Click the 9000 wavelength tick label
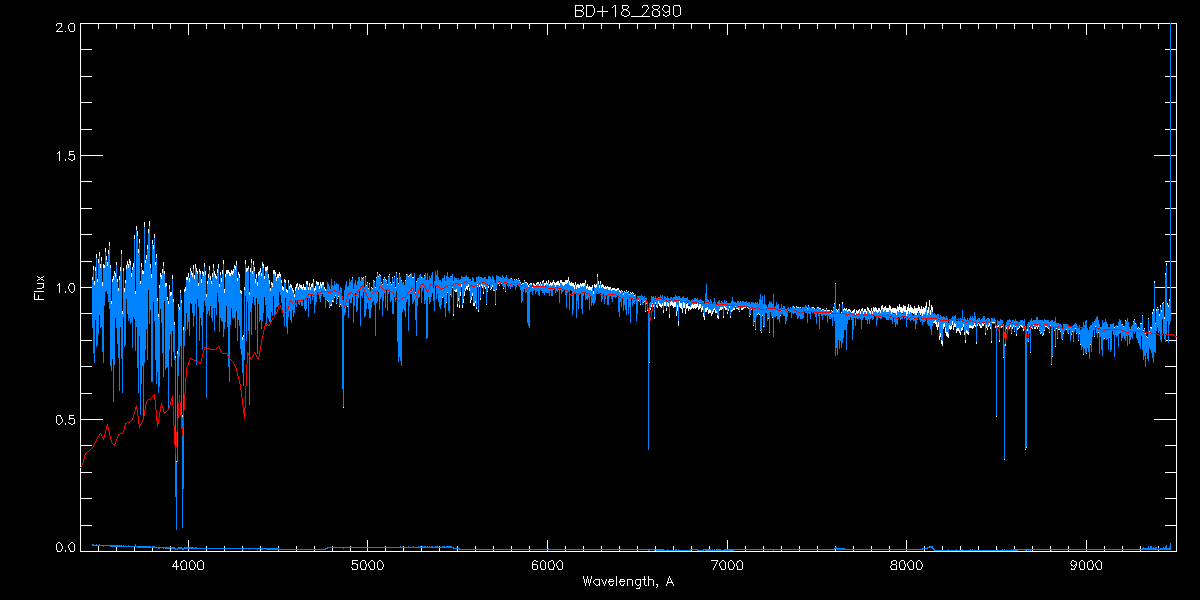 click(x=1086, y=564)
